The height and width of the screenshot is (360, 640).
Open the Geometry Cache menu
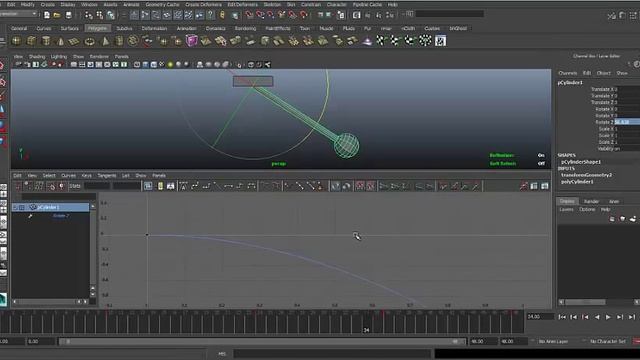(x=162, y=4)
